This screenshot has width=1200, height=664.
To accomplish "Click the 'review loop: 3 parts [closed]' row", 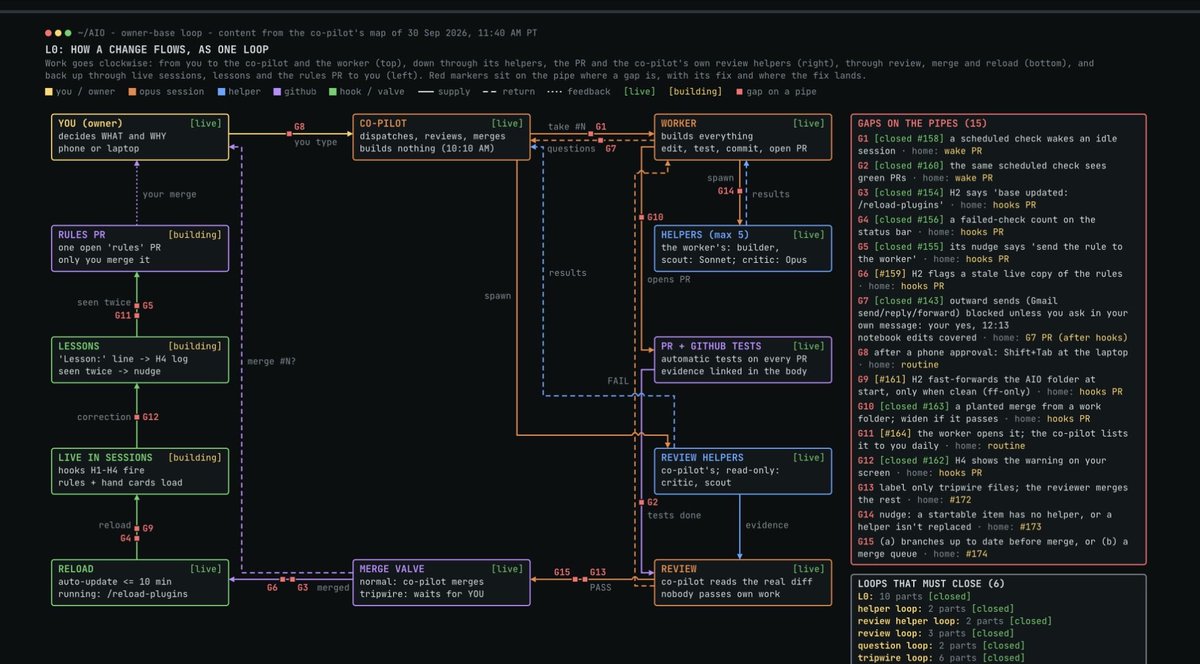I will (x=936, y=633).
